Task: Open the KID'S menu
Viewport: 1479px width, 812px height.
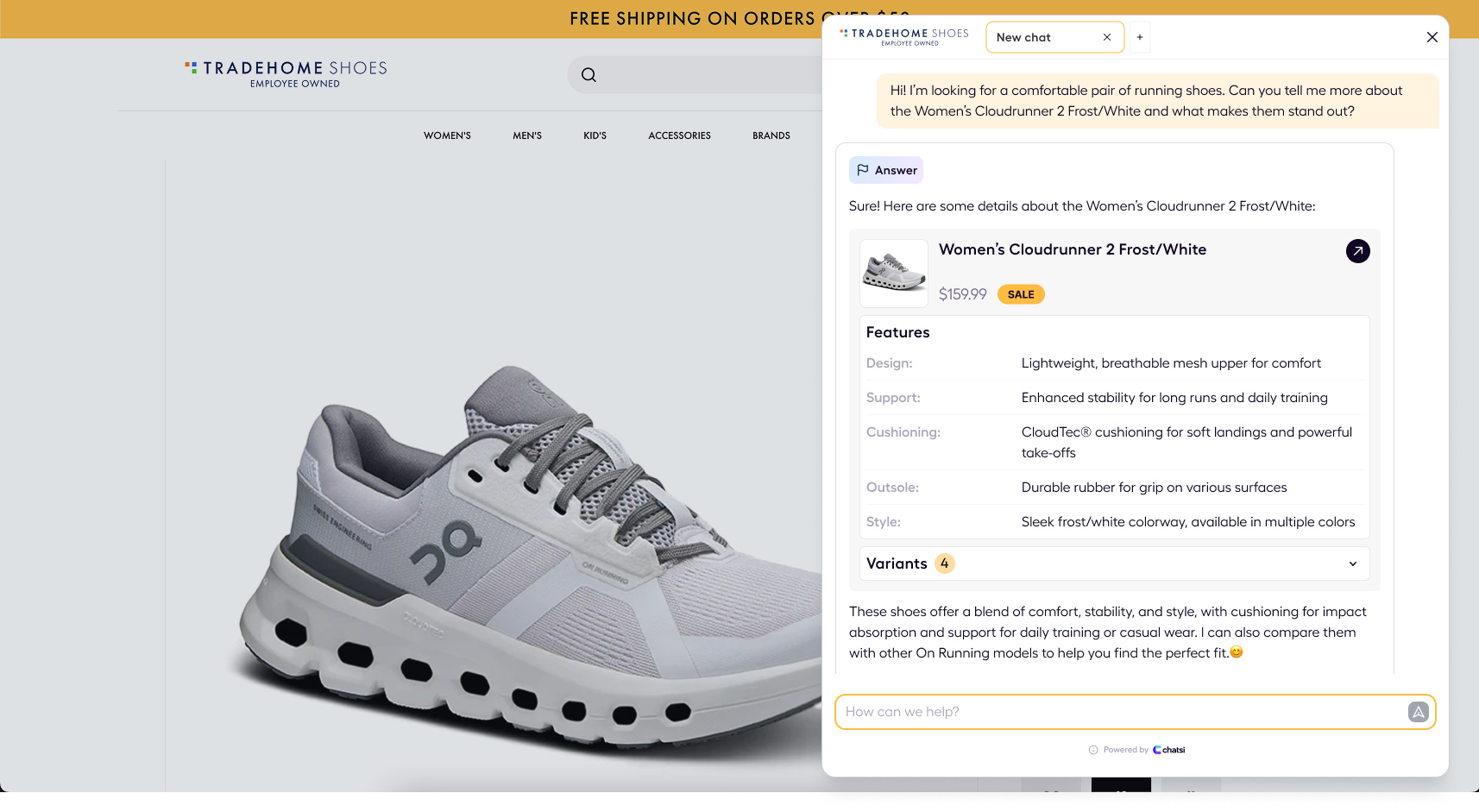Action: pyautogui.click(x=595, y=135)
